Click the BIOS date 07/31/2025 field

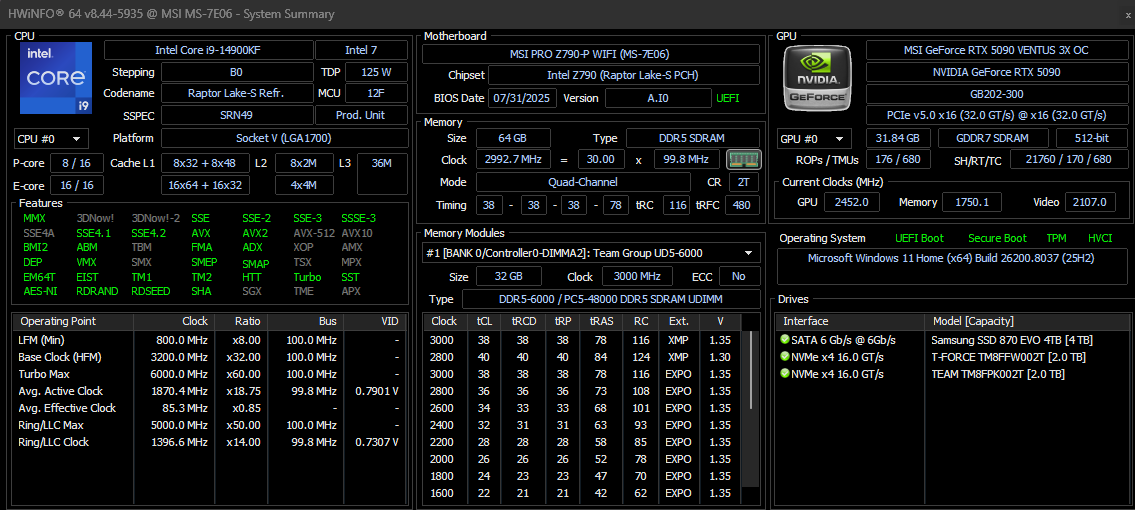523,98
